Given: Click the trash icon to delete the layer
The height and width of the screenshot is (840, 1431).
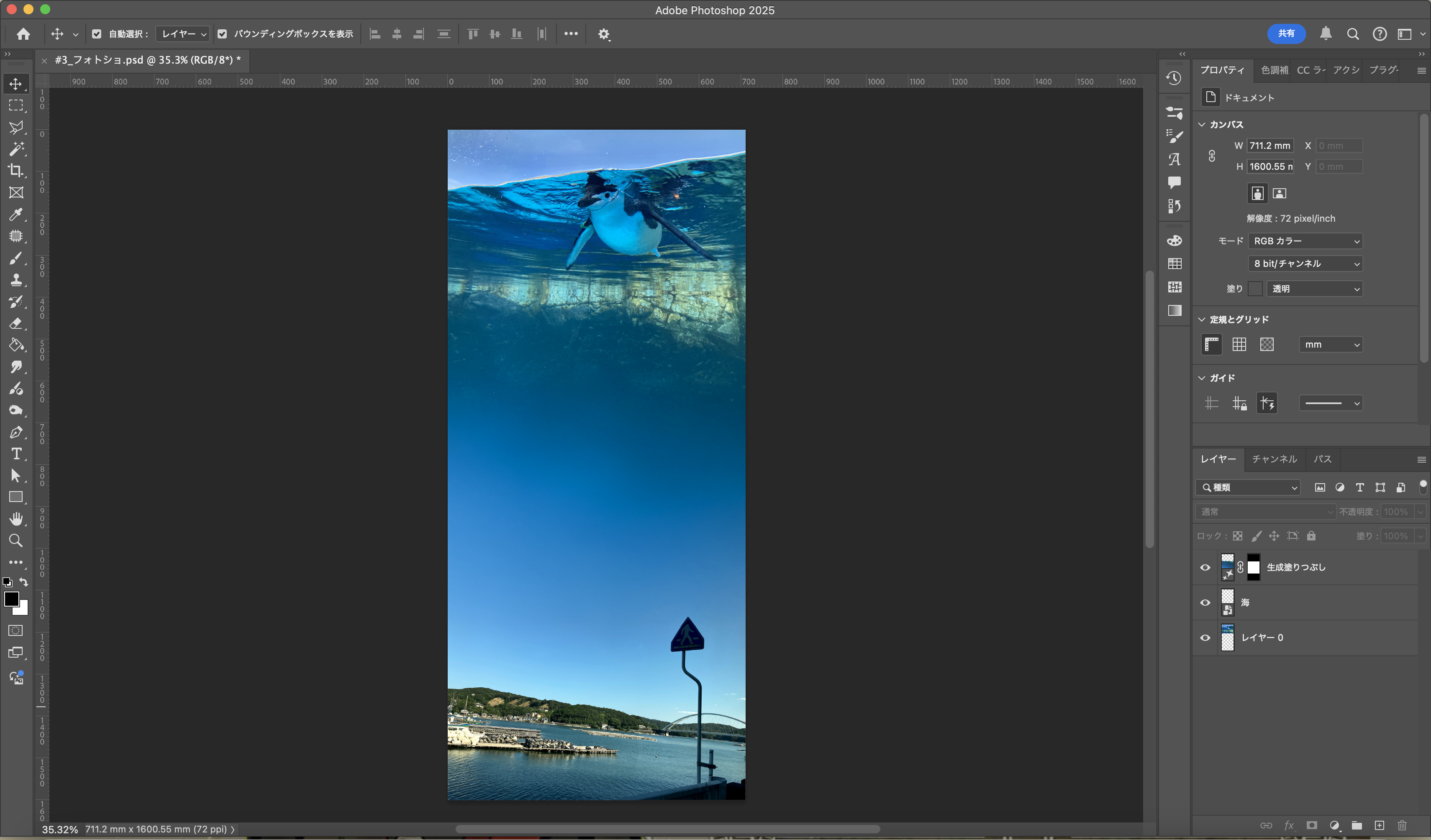Looking at the screenshot, I should click(1402, 825).
